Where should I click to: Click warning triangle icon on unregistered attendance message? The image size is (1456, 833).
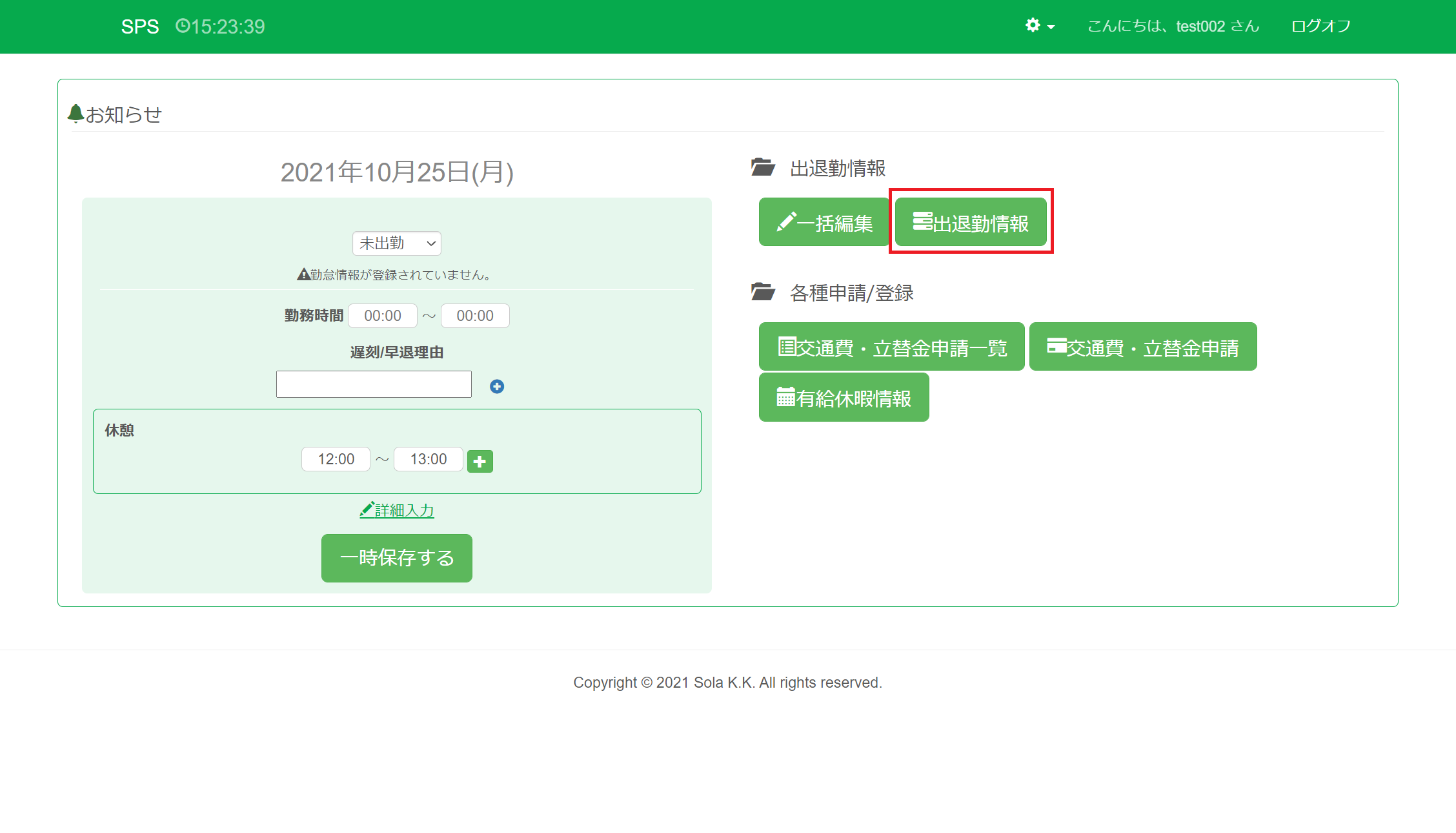(303, 274)
